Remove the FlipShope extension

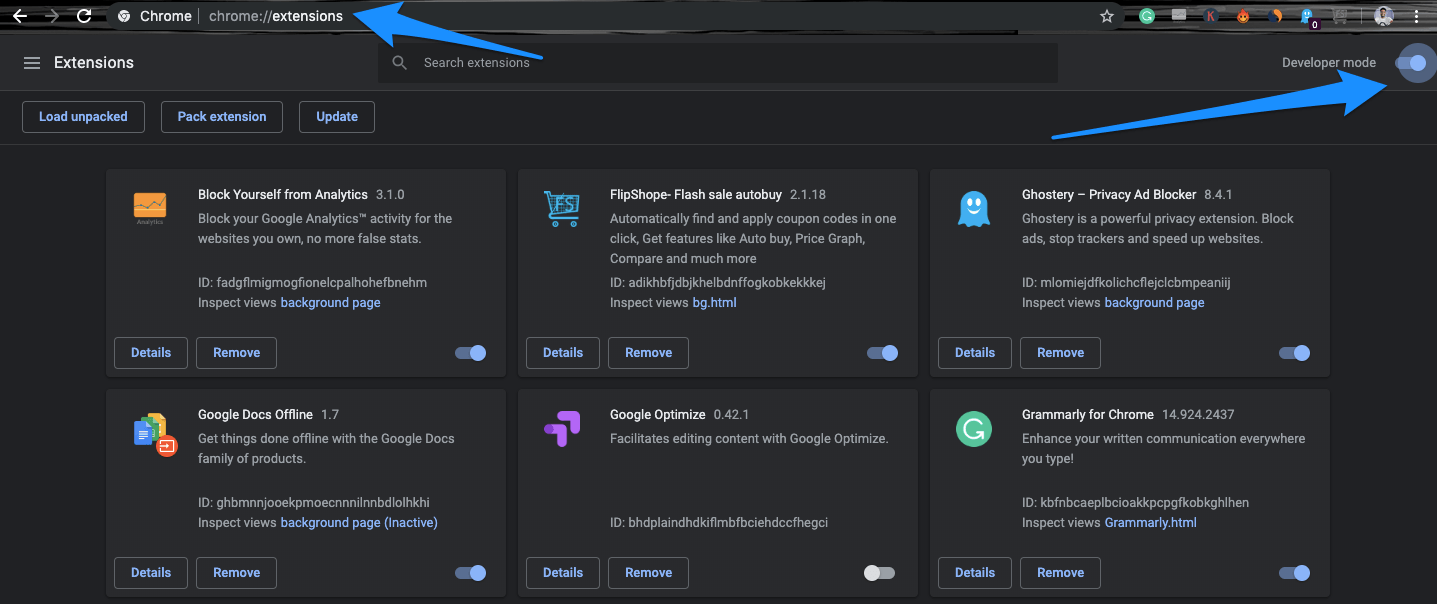click(648, 353)
